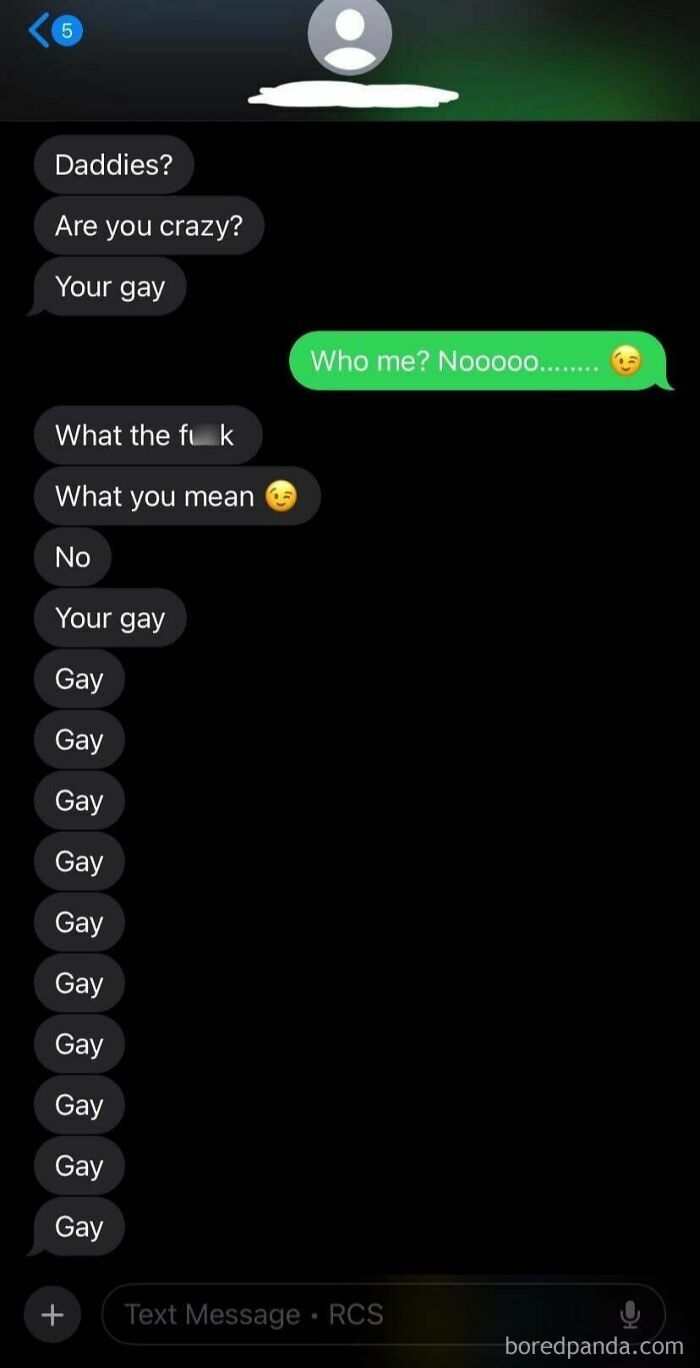Tap the redacted contact name

pos(353,96)
